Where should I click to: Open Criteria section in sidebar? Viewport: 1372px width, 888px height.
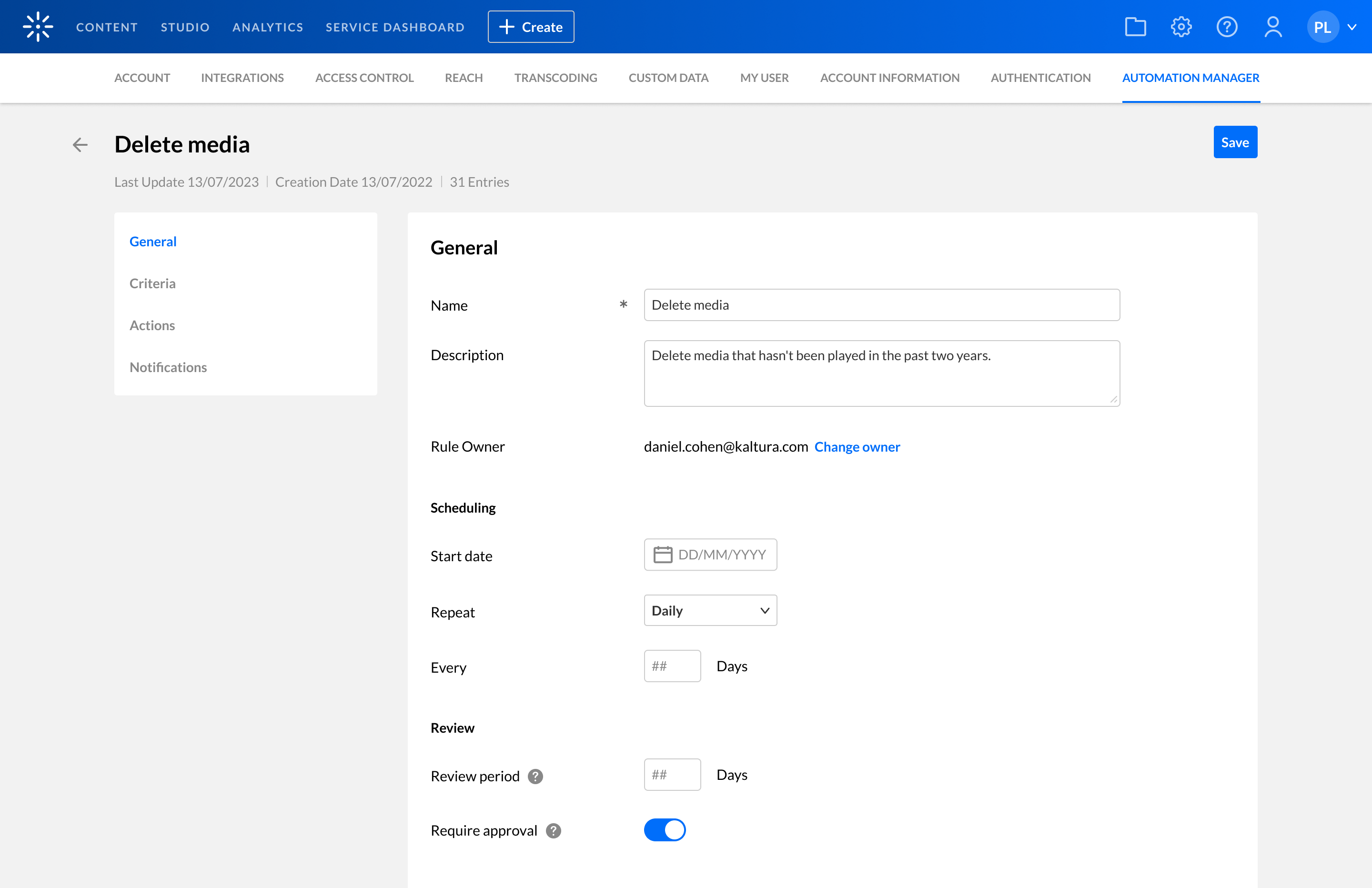coord(152,283)
